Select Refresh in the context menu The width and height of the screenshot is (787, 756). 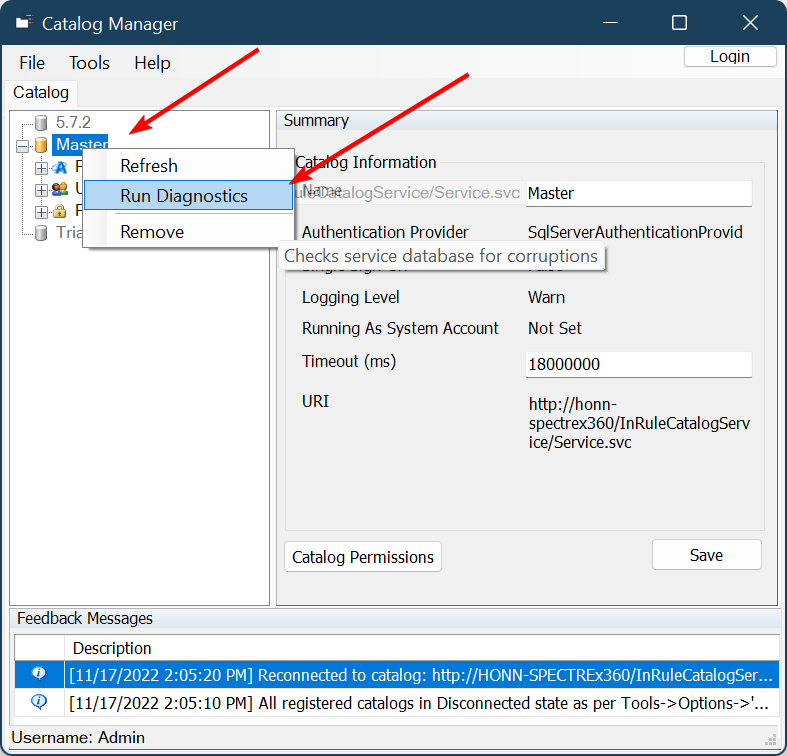point(149,166)
